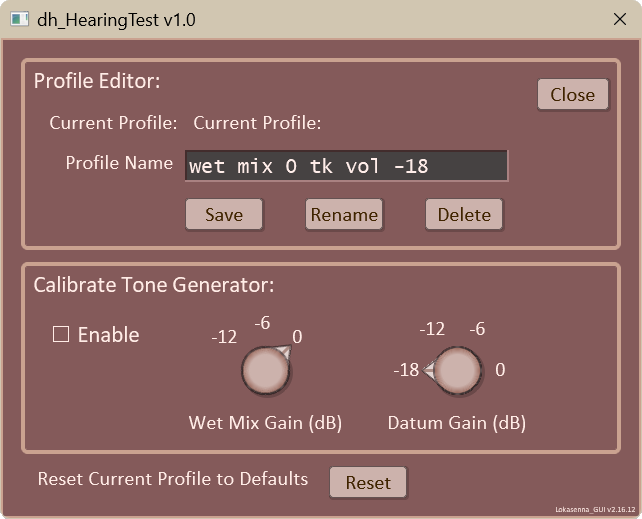This screenshot has height=519, width=642.
Task: Click the 'Wet Mix Gain (dB)' label
Action: [x=265, y=423]
